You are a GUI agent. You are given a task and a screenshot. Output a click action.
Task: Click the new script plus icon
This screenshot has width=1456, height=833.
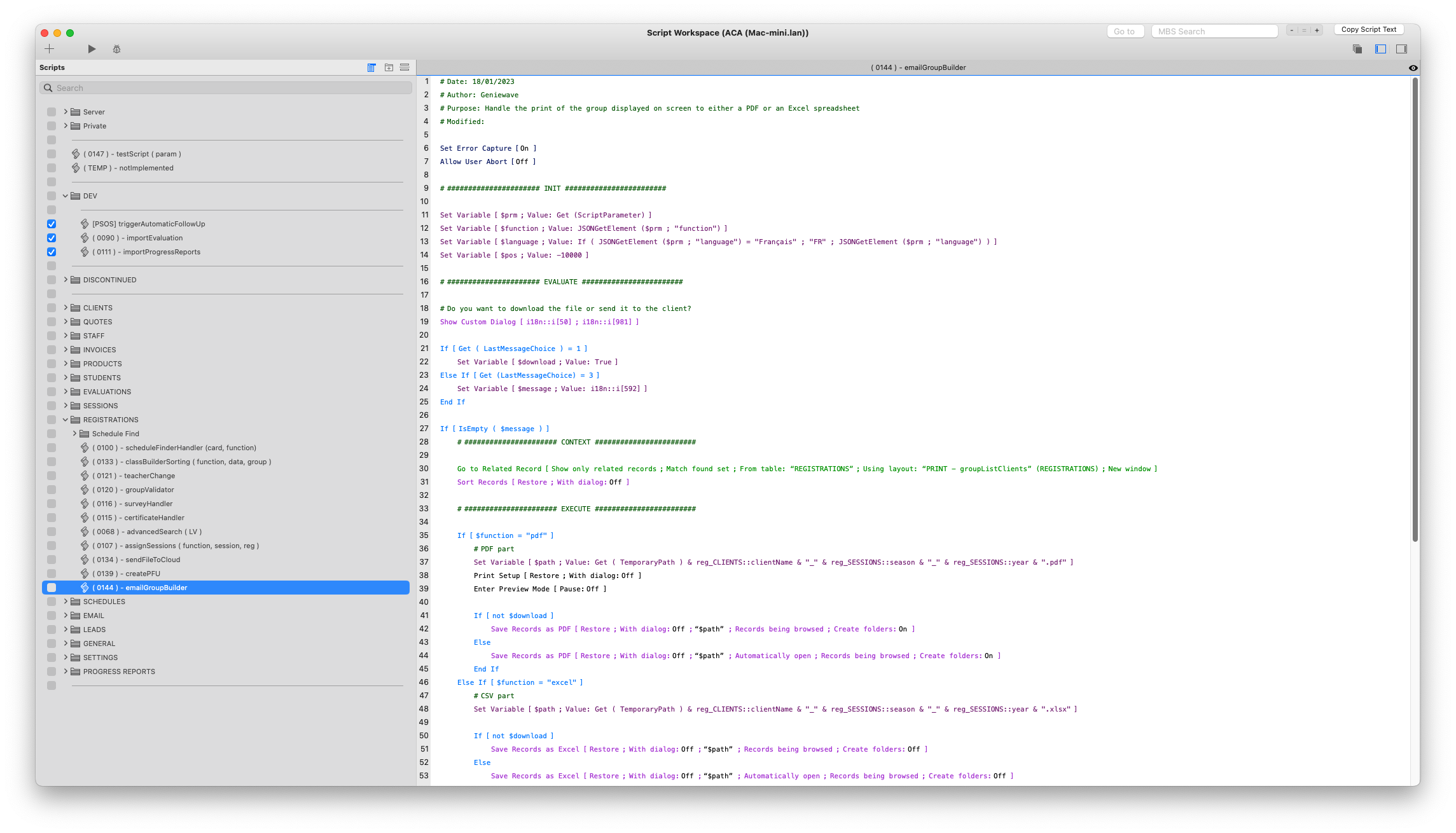point(50,49)
